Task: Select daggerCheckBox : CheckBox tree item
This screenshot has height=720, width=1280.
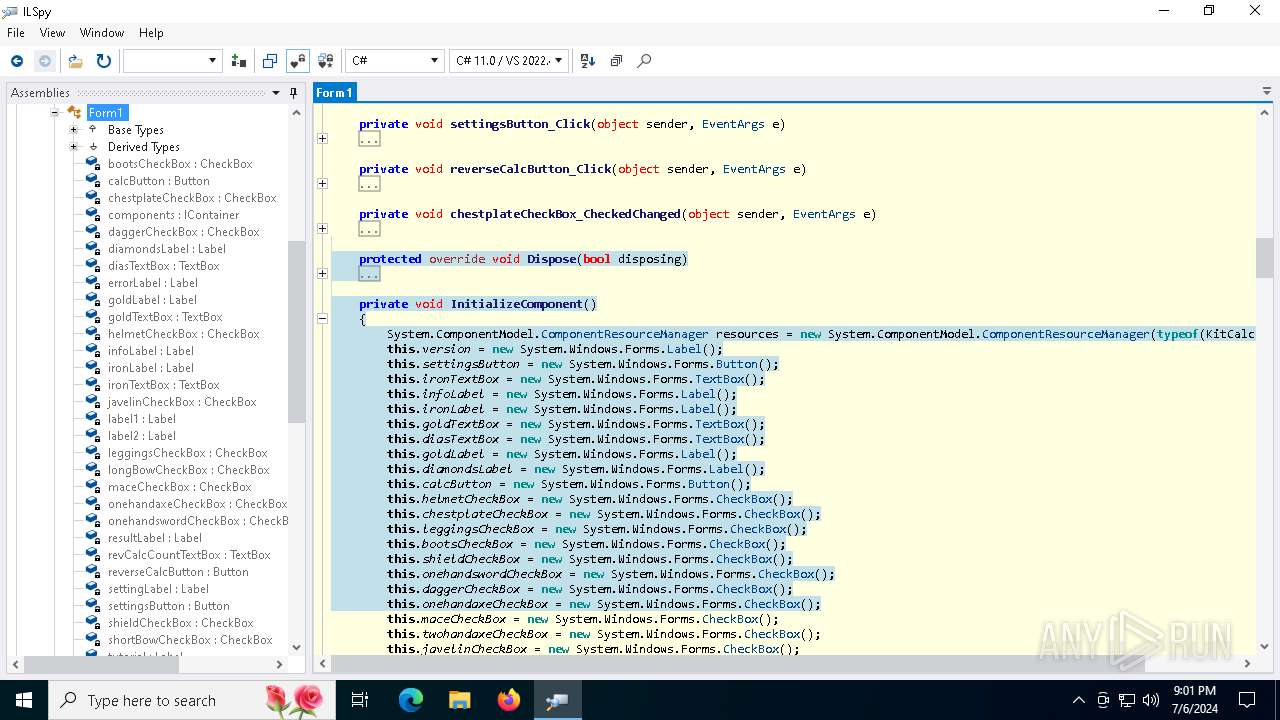Action: [184, 232]
